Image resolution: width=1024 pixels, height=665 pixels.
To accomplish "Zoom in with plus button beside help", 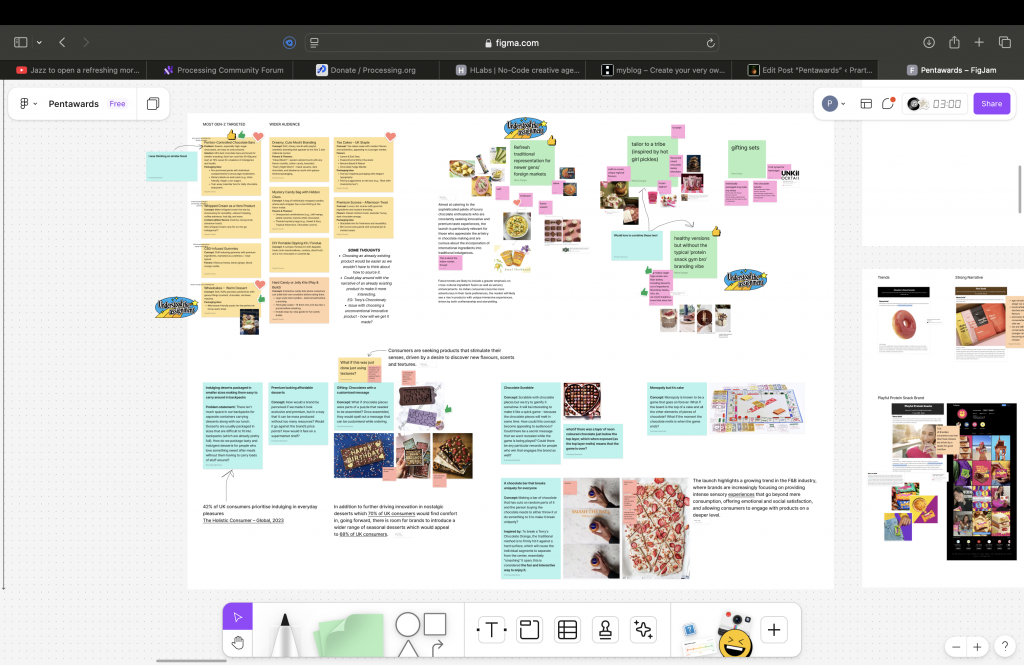I will tap(977, 647).
